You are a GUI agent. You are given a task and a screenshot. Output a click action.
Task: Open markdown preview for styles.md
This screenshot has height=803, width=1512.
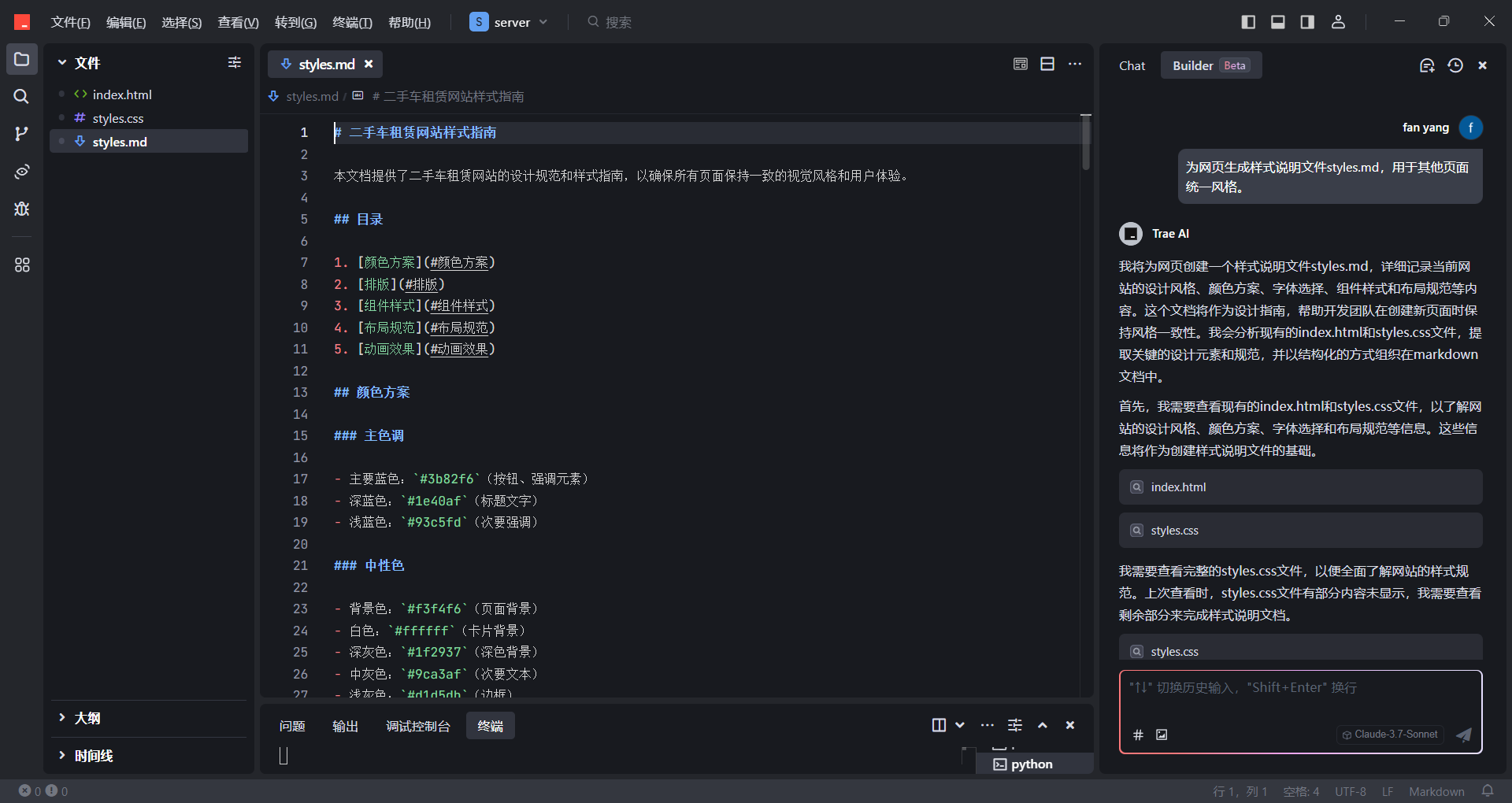pyautogui.click(x=1021, y=64)
